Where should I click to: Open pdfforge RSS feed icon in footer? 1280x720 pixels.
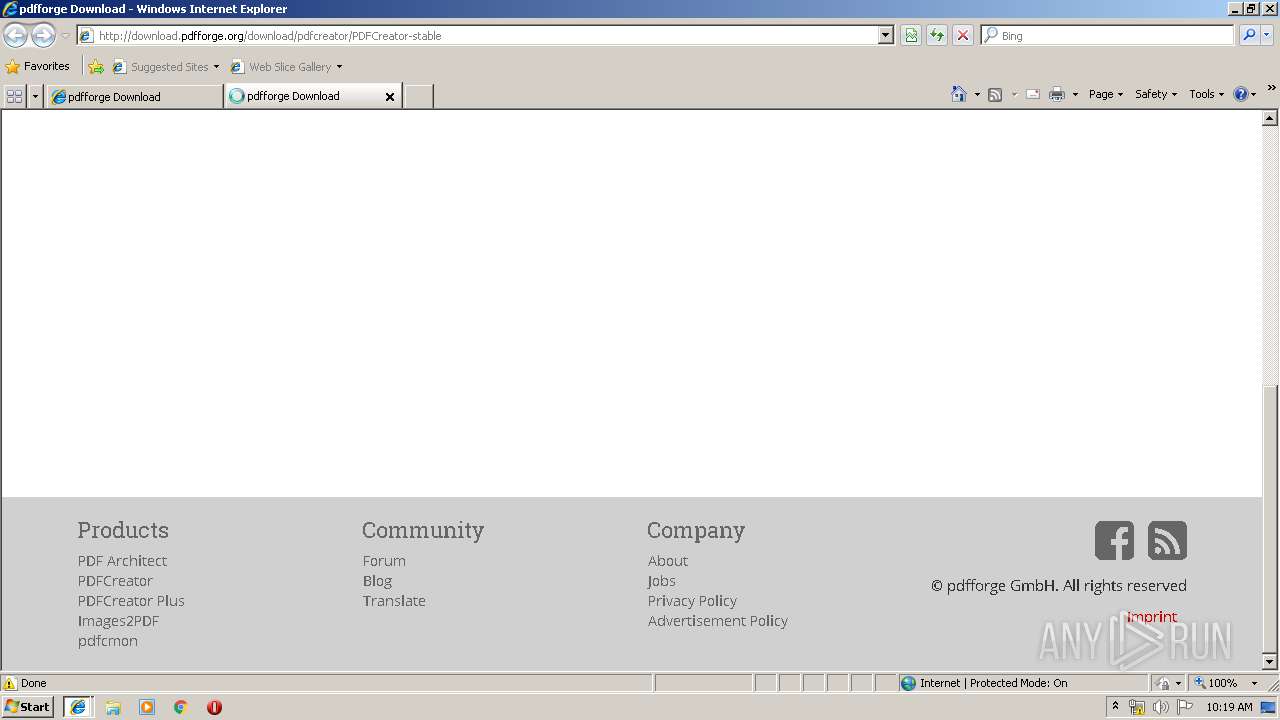coord(1167,541)
